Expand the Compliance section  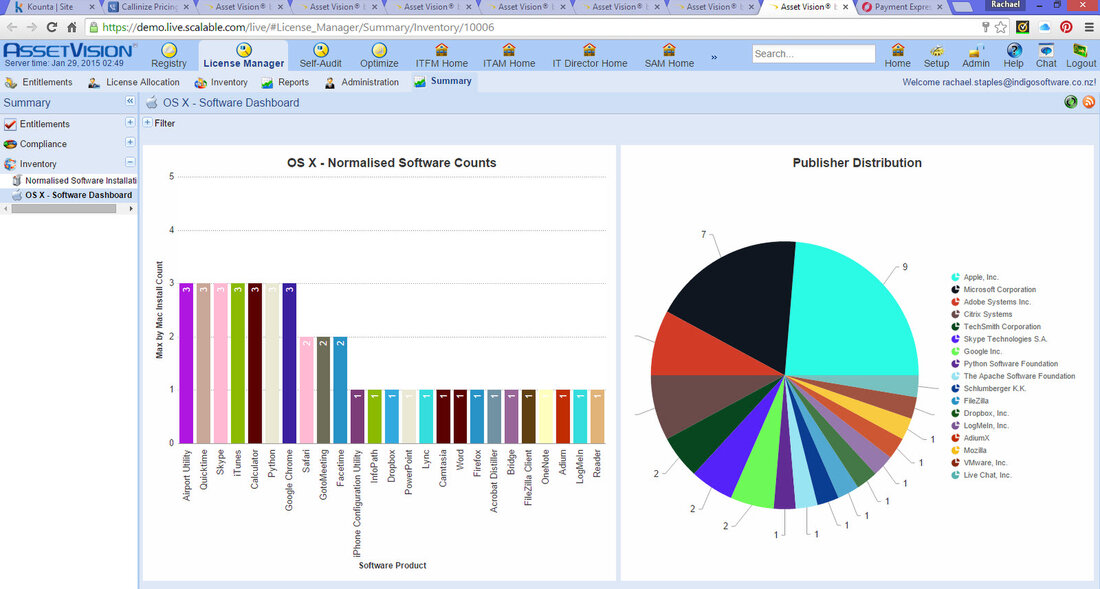pos(131,143)
